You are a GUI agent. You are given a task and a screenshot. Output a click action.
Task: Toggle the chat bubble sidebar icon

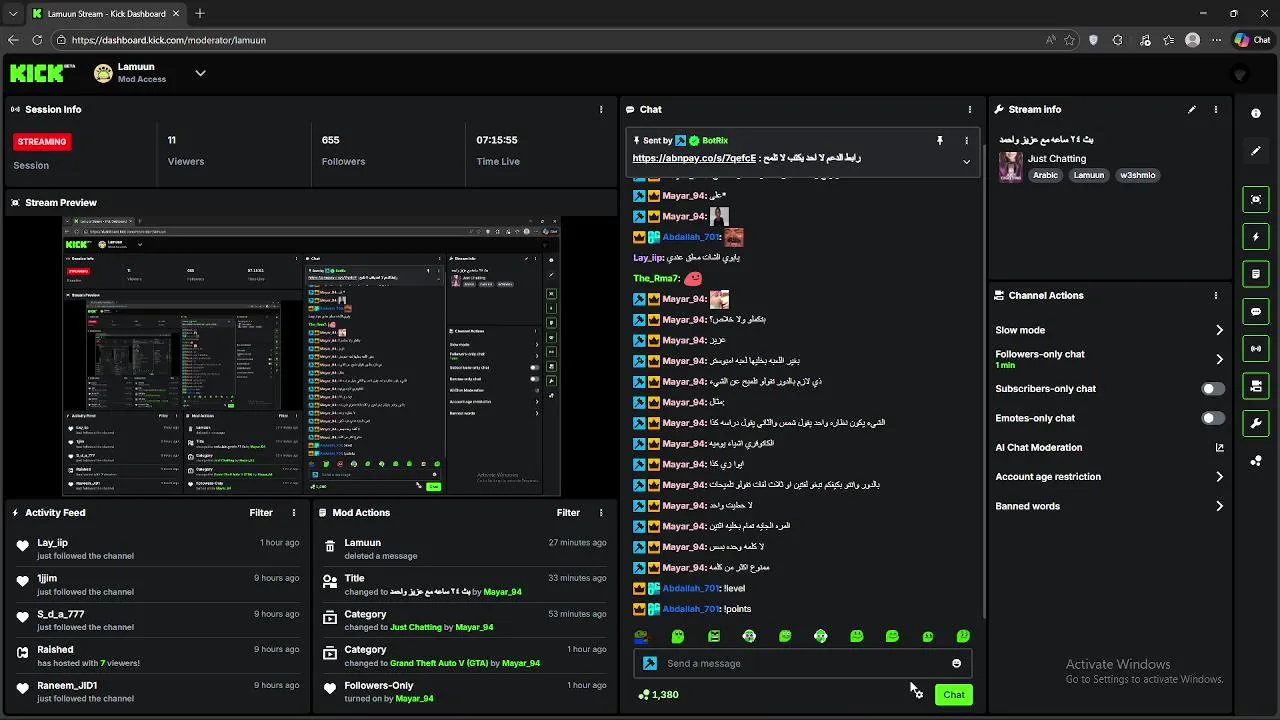1256,312
